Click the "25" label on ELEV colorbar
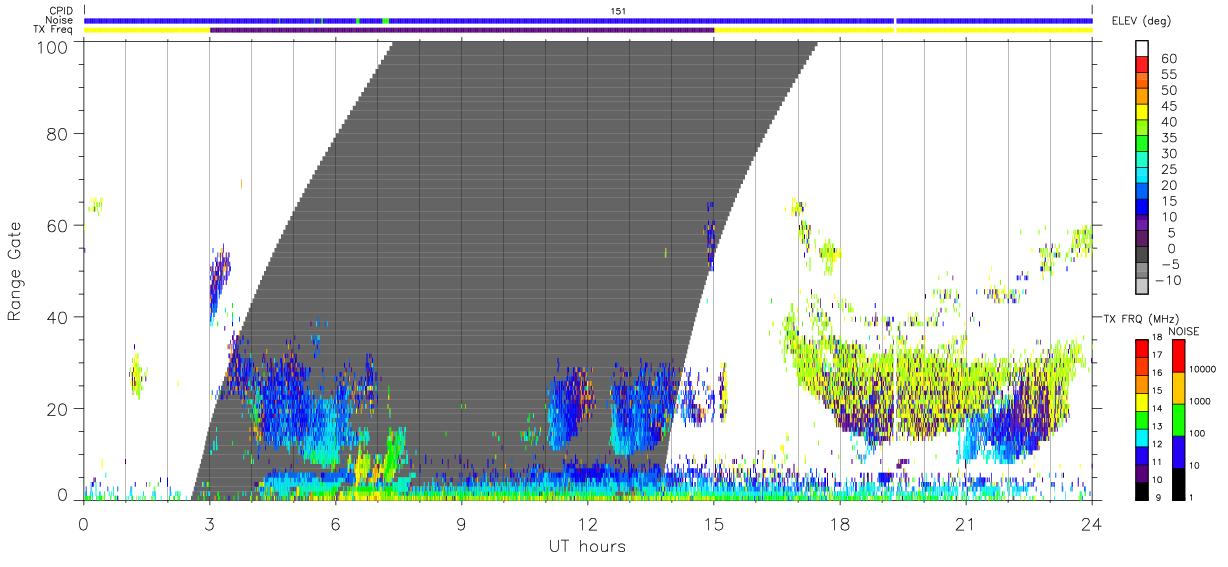Image resolution: width=1228 pixels, height=567 pixels. [x=1168, y=169]
